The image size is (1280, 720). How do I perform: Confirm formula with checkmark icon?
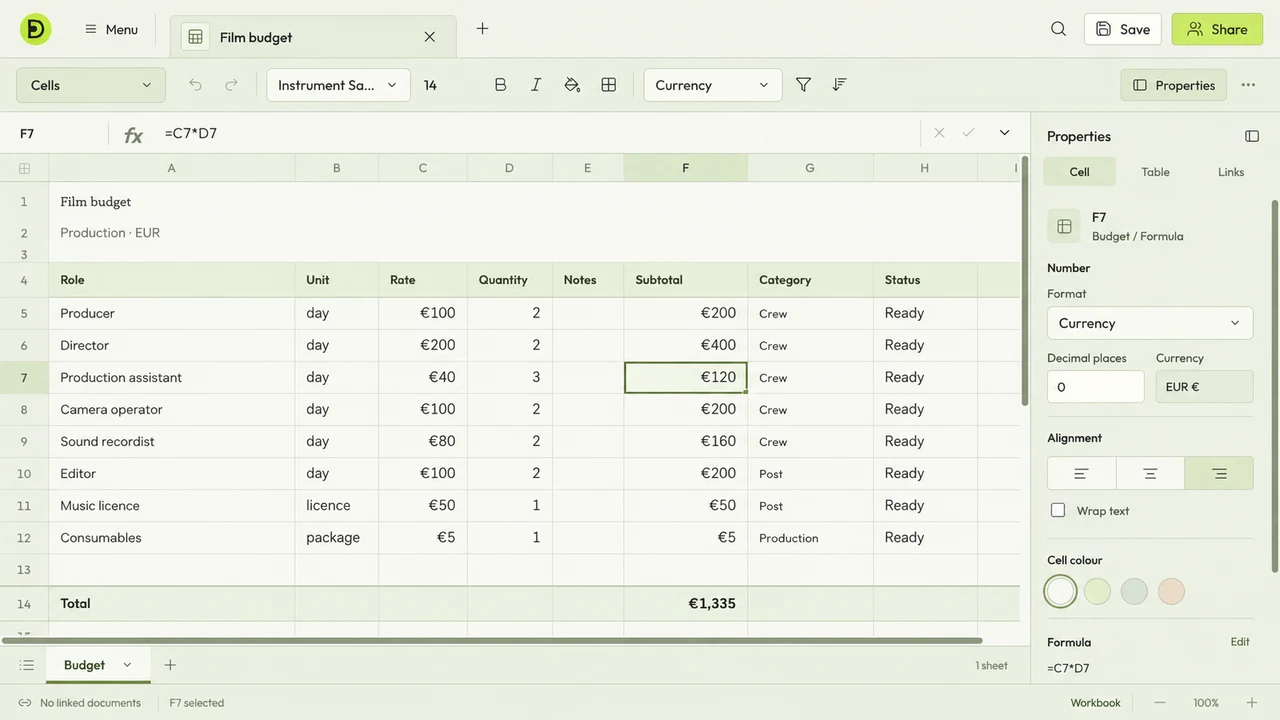click(968, 133)
